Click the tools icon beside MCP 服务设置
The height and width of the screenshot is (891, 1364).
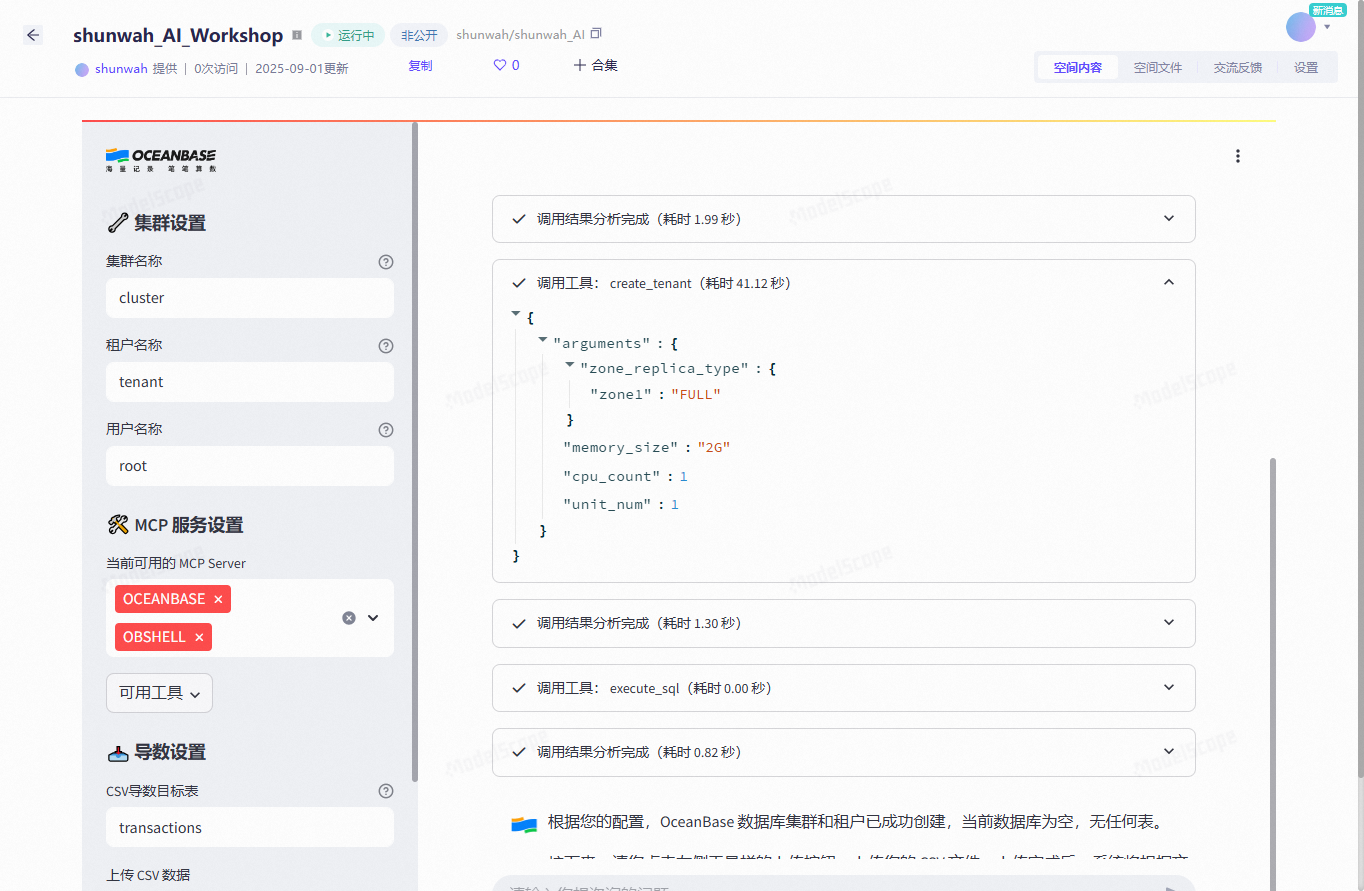pyautogui.click(x=117, y=525)
